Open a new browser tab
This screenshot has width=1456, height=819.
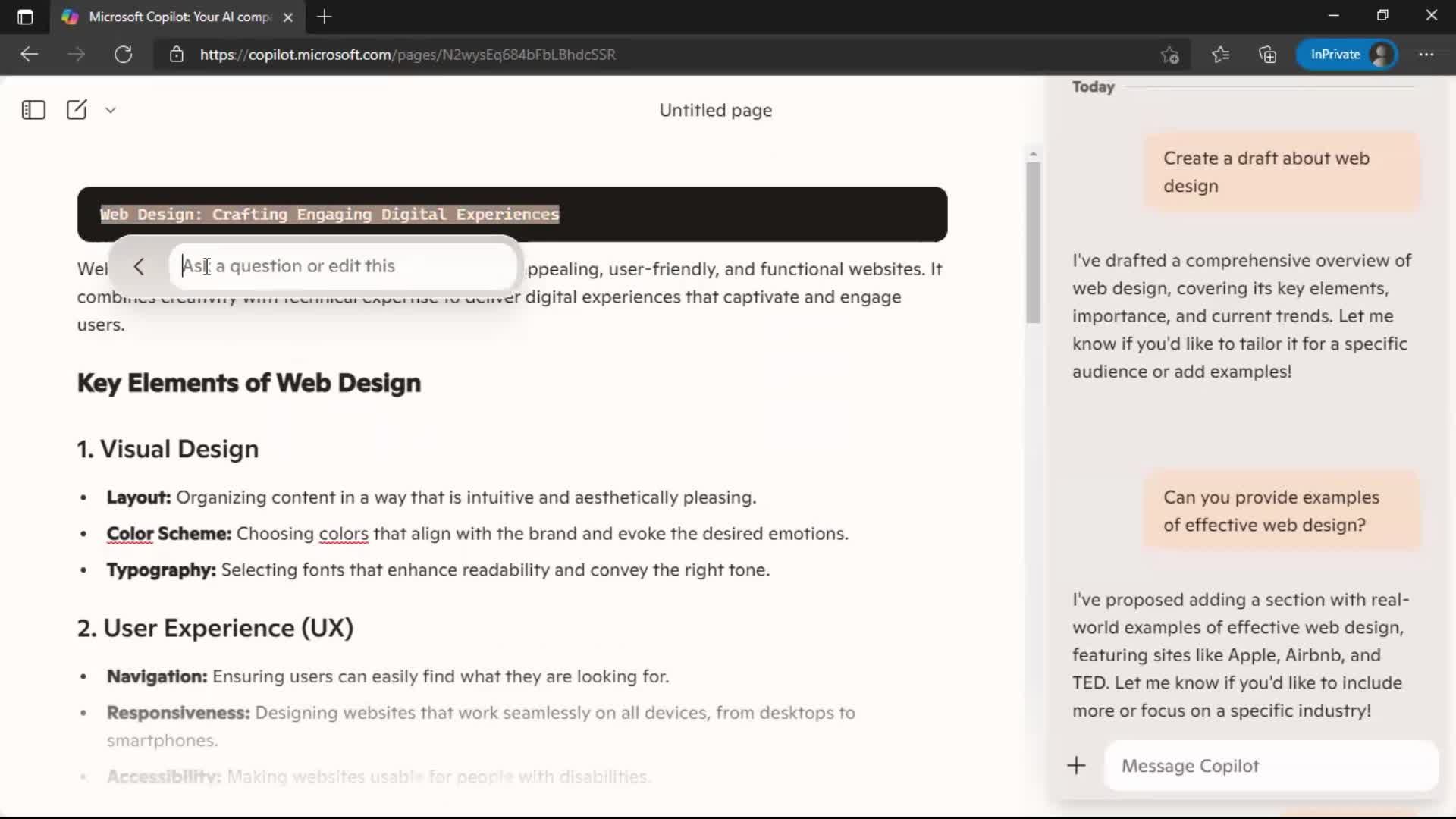tap(325, 17)
